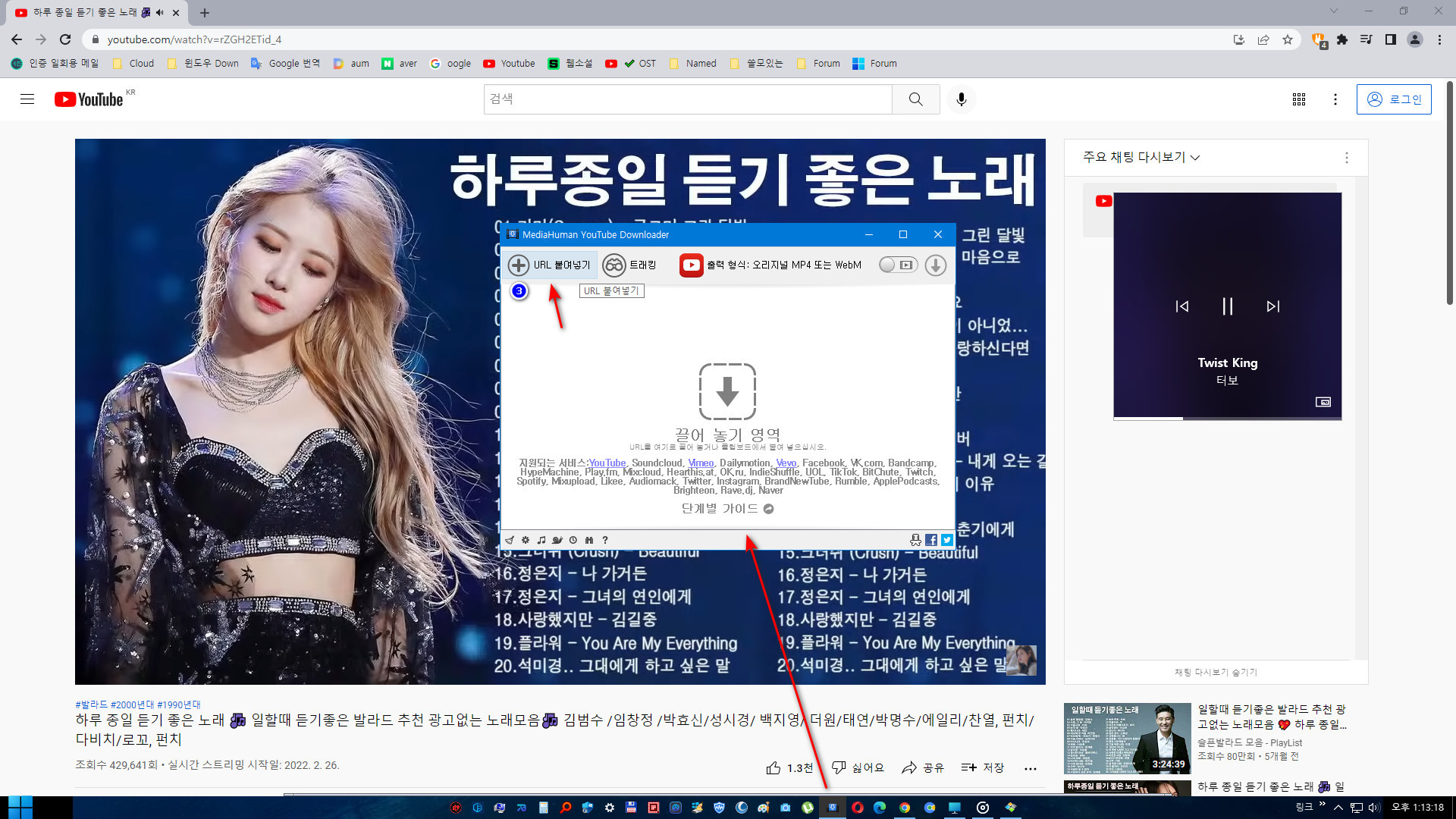Click the Vimeo link in supported services

click(701, 463)
